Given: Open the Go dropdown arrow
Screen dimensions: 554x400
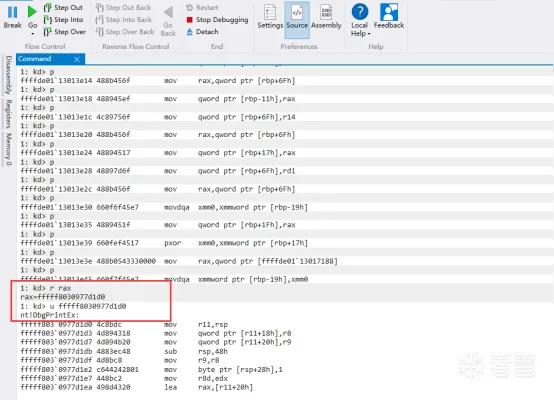Looking at the screenshot, I should coord(33,34).
